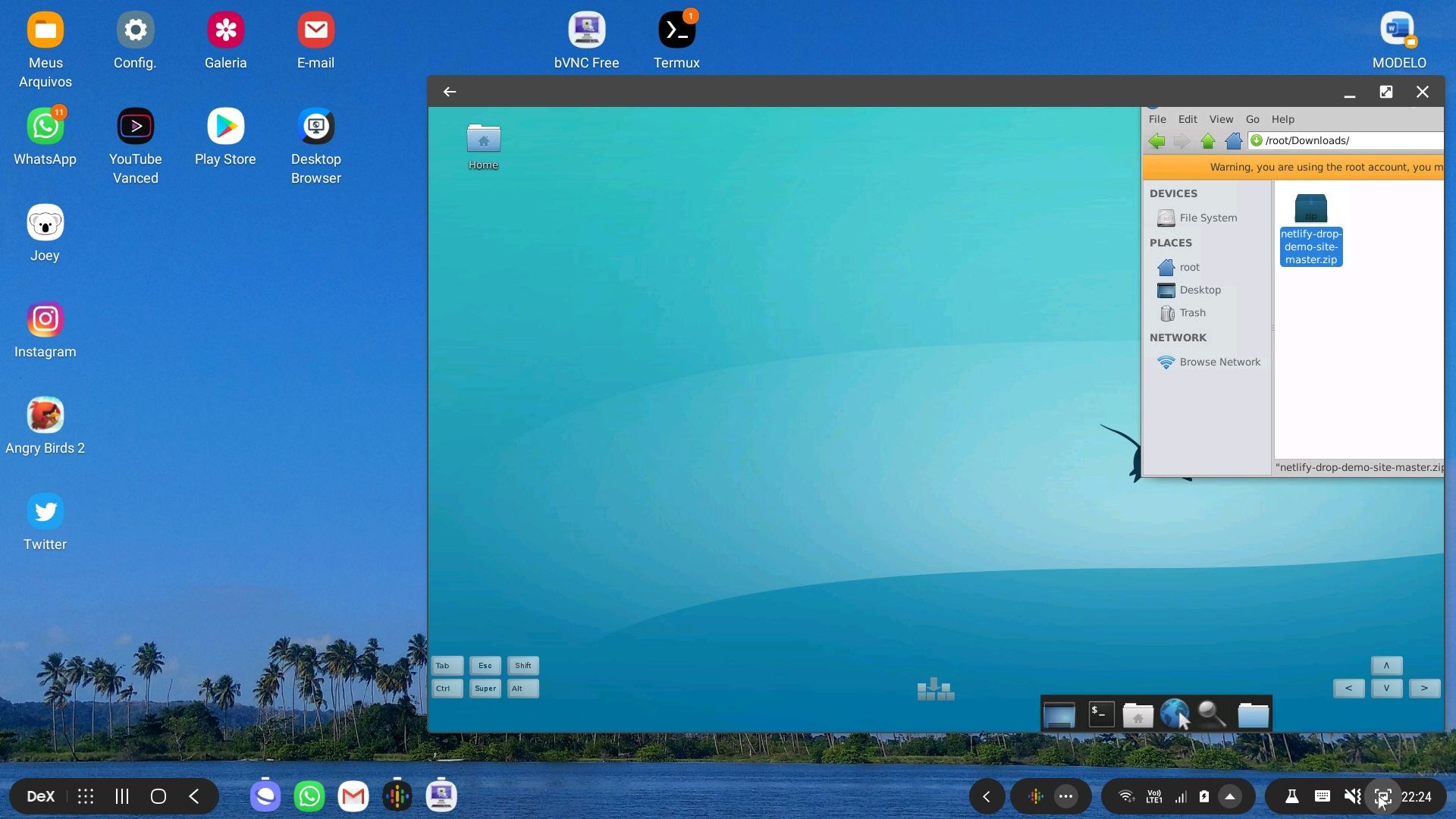Toggle the Ctrl modifier key
This screenshot has height=819, width=1456.
(447, 689)
